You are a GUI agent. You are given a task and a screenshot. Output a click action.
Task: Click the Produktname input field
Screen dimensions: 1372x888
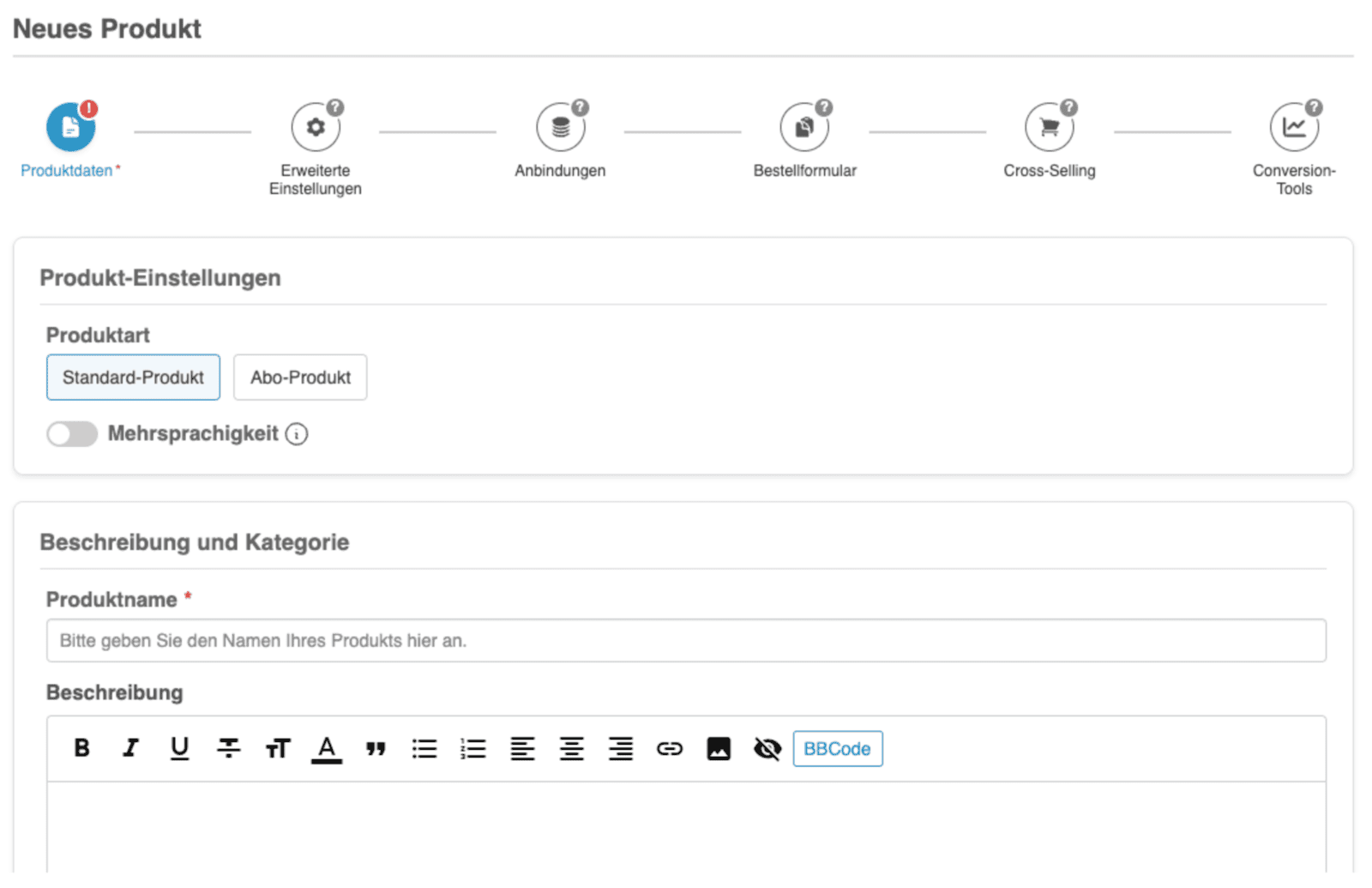click(x=686, y=641)
